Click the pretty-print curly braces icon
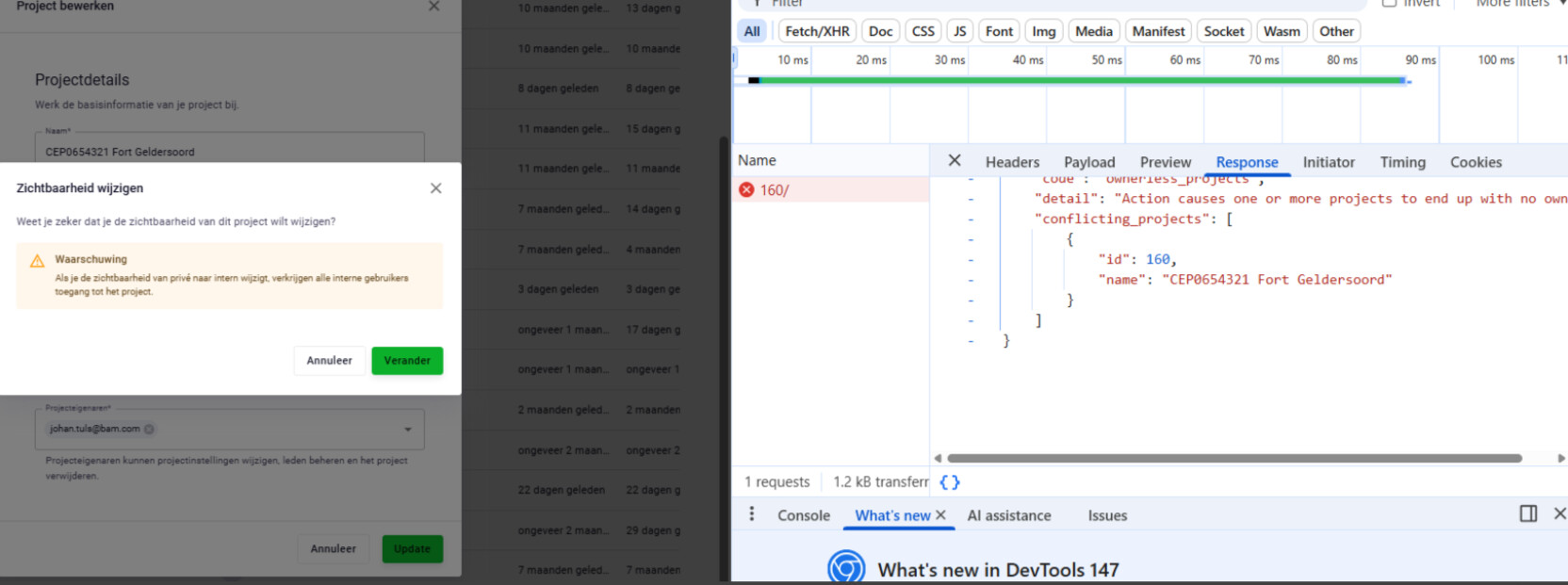This screenshot has width=1568, height=585. (x=950, y=482)
